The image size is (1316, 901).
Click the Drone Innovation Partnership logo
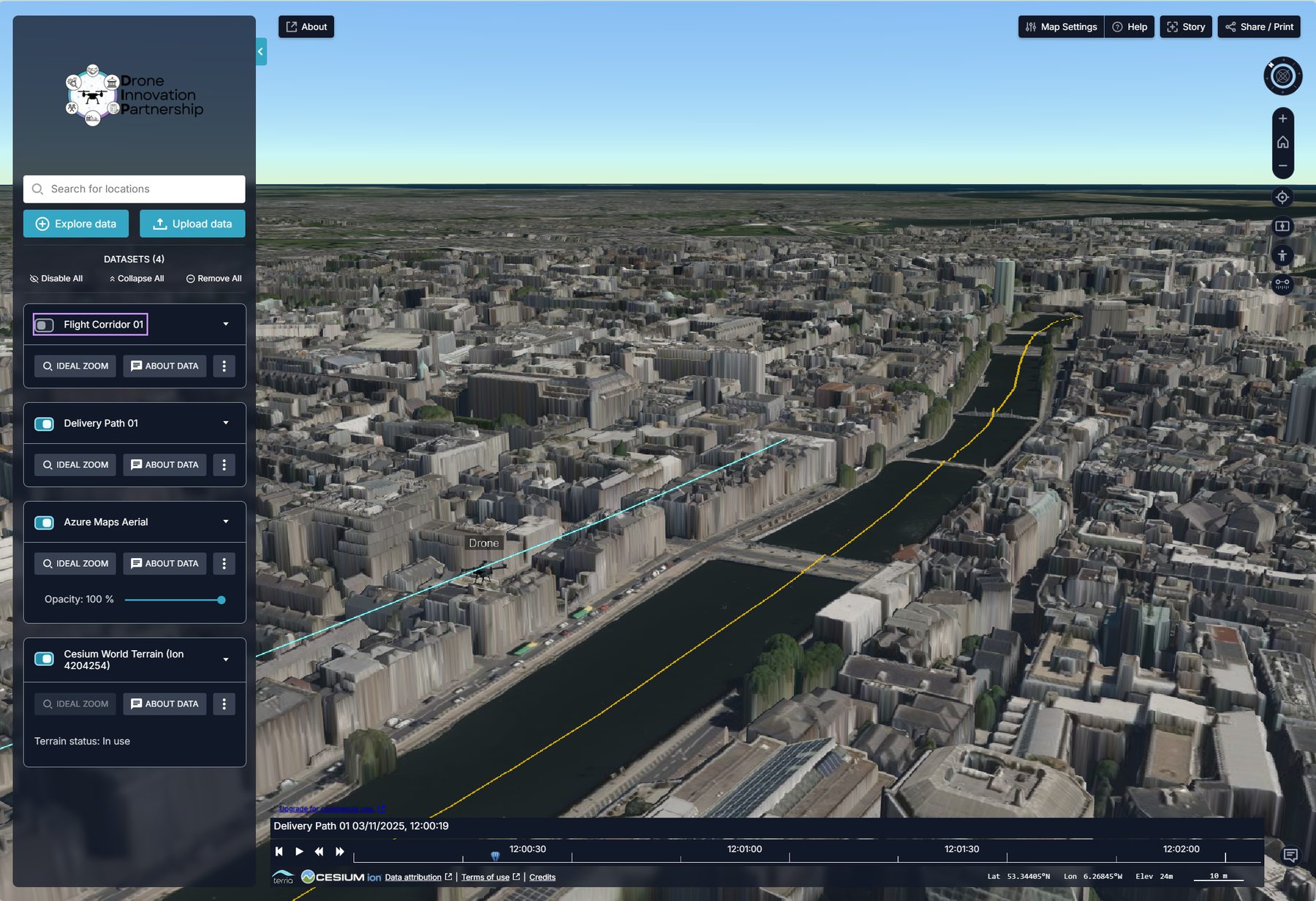coord(134,95)
